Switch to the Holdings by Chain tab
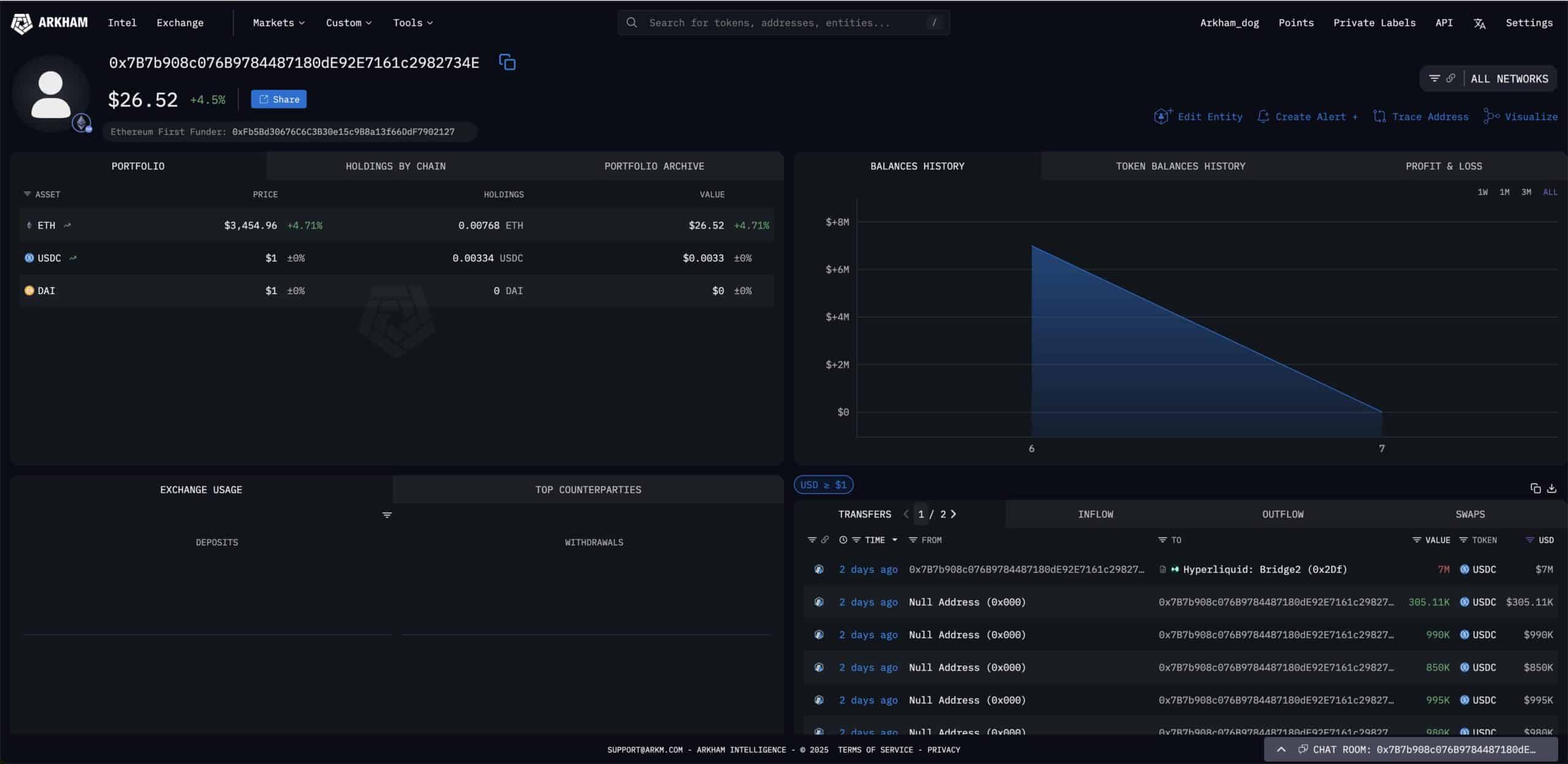1568x764 pixels. (395, 165)
